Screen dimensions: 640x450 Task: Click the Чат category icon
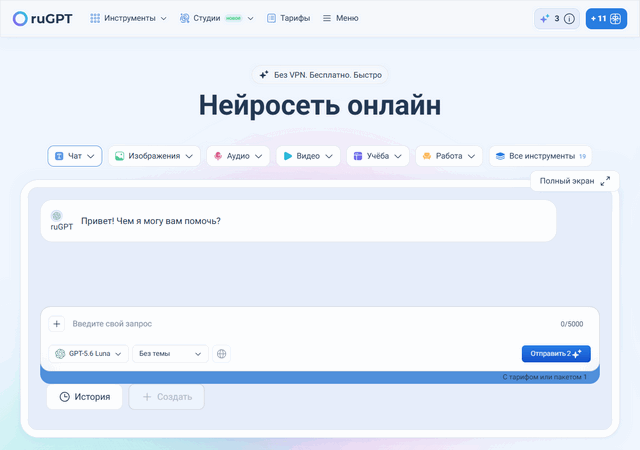(59, 156)
